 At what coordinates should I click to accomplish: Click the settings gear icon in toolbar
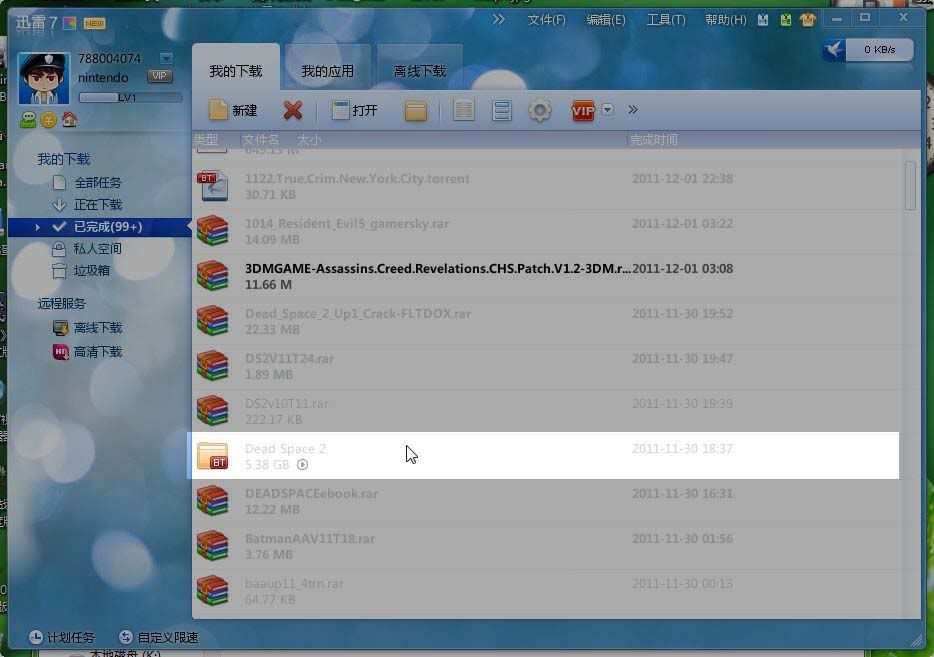(540, 110)
